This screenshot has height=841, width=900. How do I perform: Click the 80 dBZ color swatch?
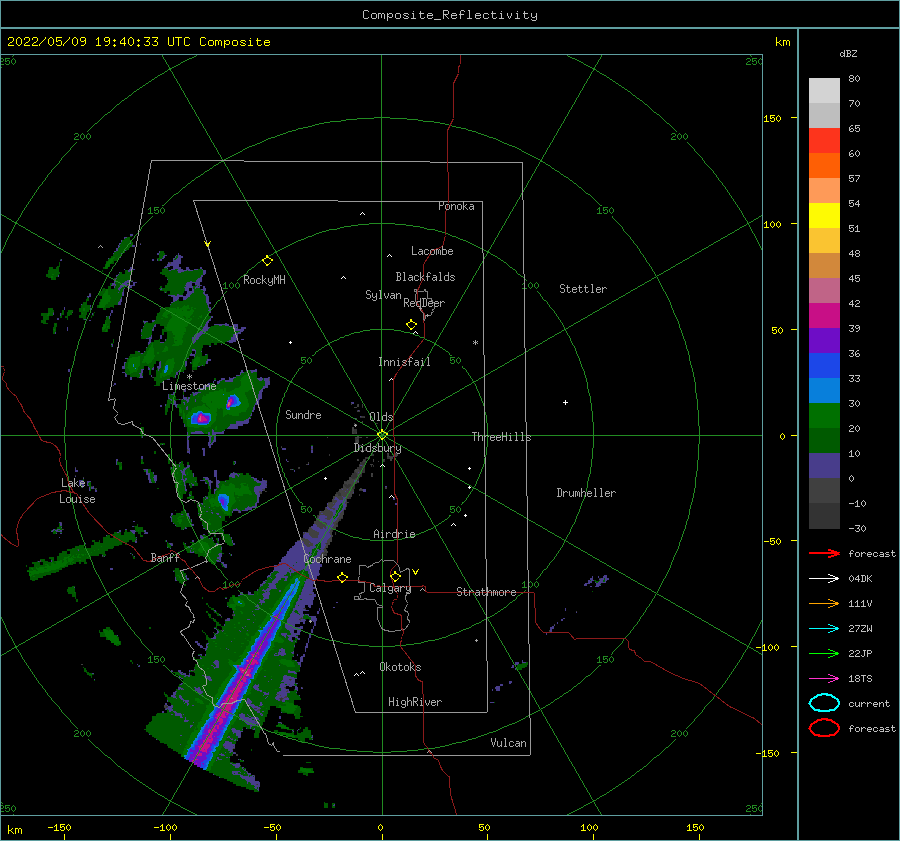point(824,90)
